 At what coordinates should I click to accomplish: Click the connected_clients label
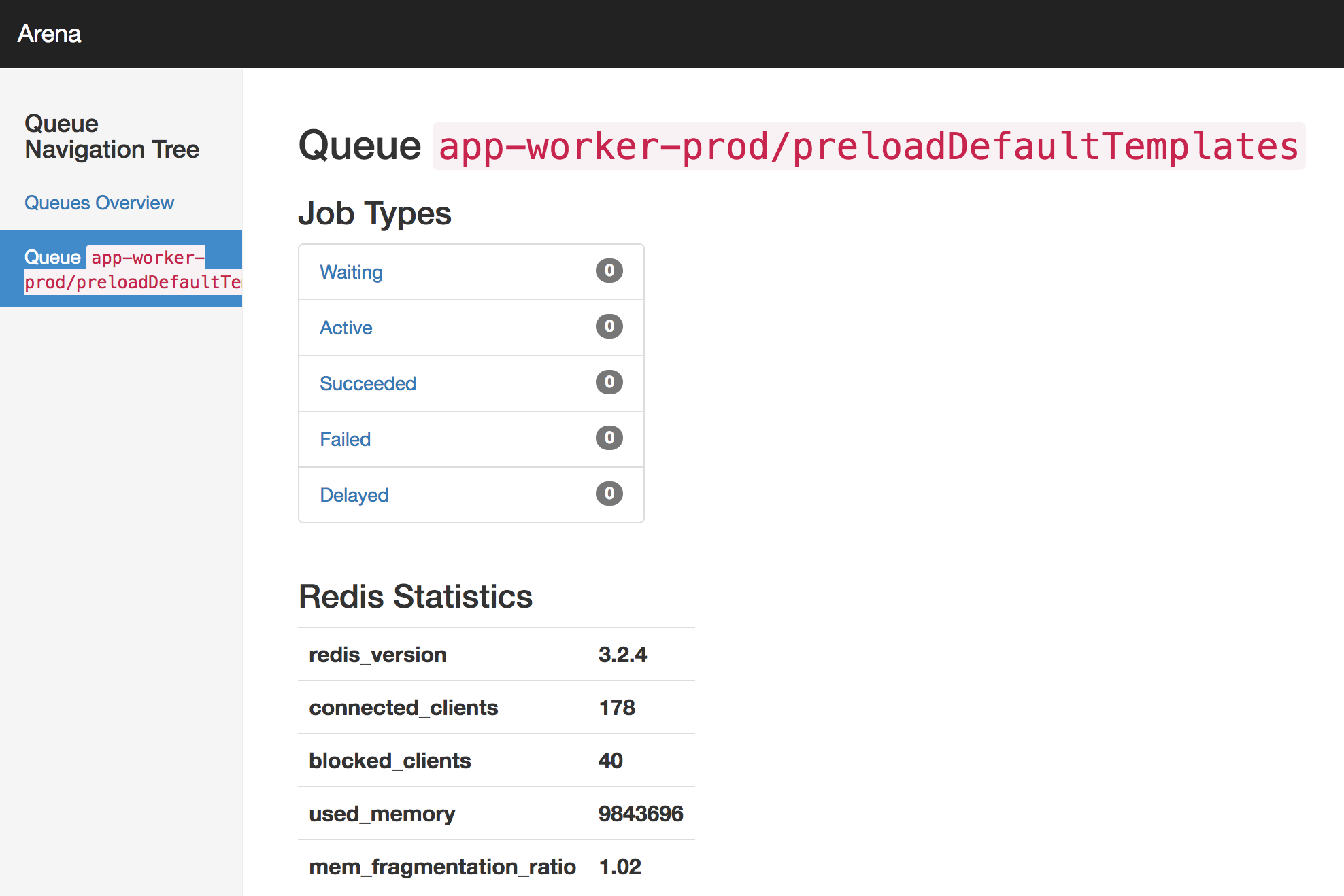point(403,708)
